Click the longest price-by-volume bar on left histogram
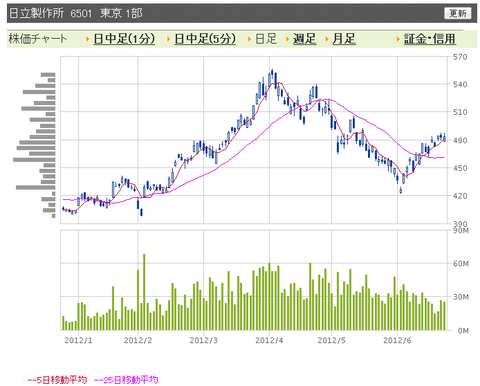Image resolution: width=480 pixels, height=386 pixels. (x=34, y=160)
